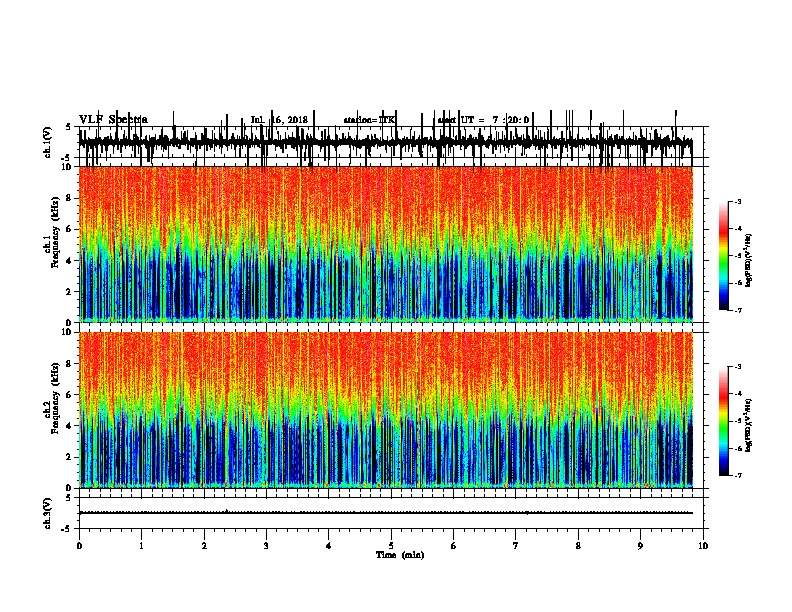Click the time axis tick label '5'
792x612 pixels.
pyautogui.click(x=391, y=546)
